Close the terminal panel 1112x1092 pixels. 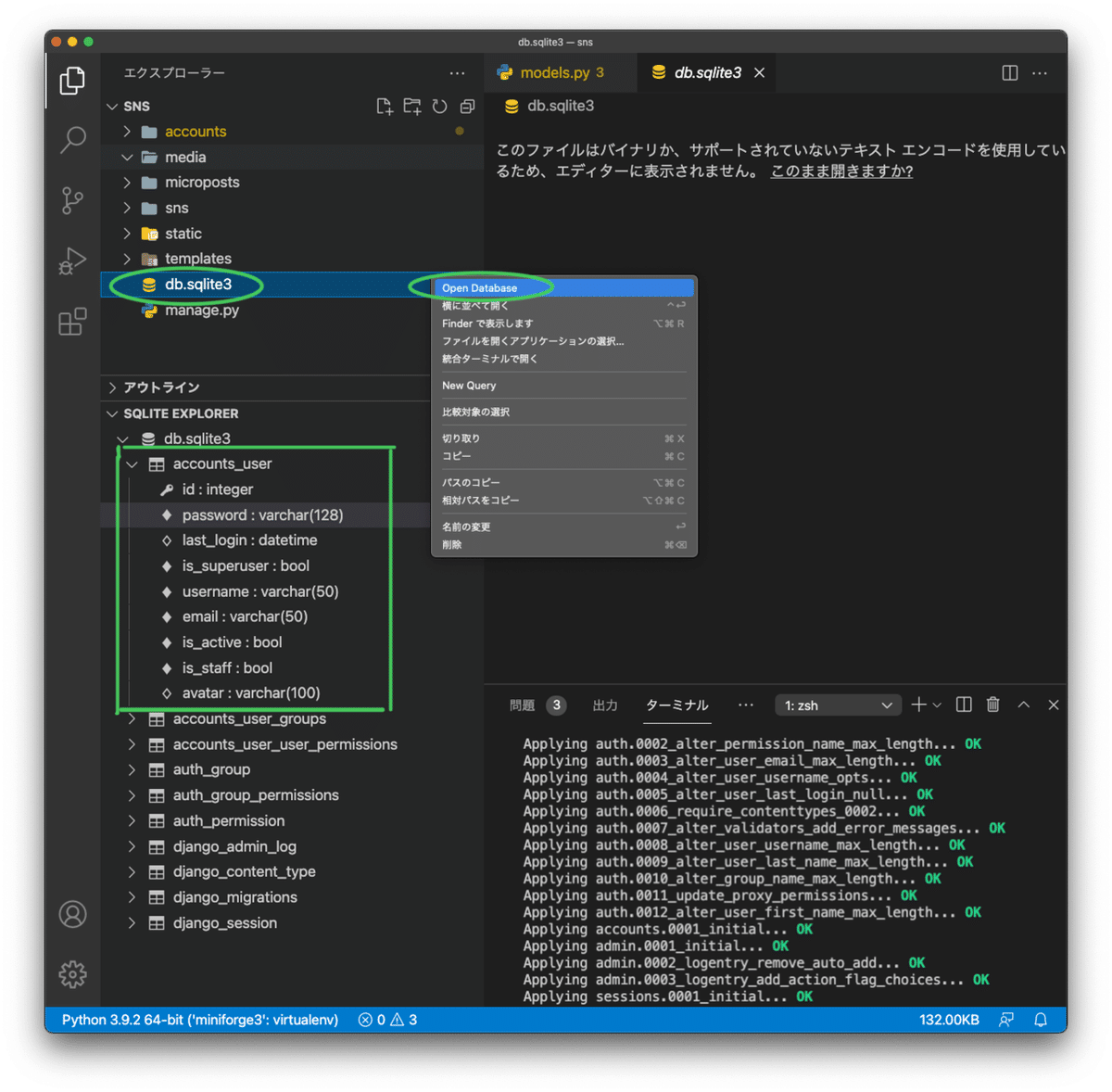click(x=1054, y=705)
